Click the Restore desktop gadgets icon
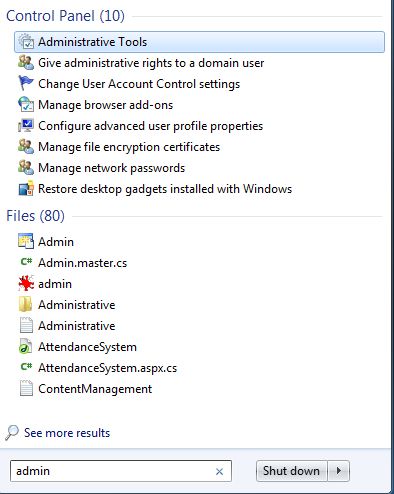 26,189
